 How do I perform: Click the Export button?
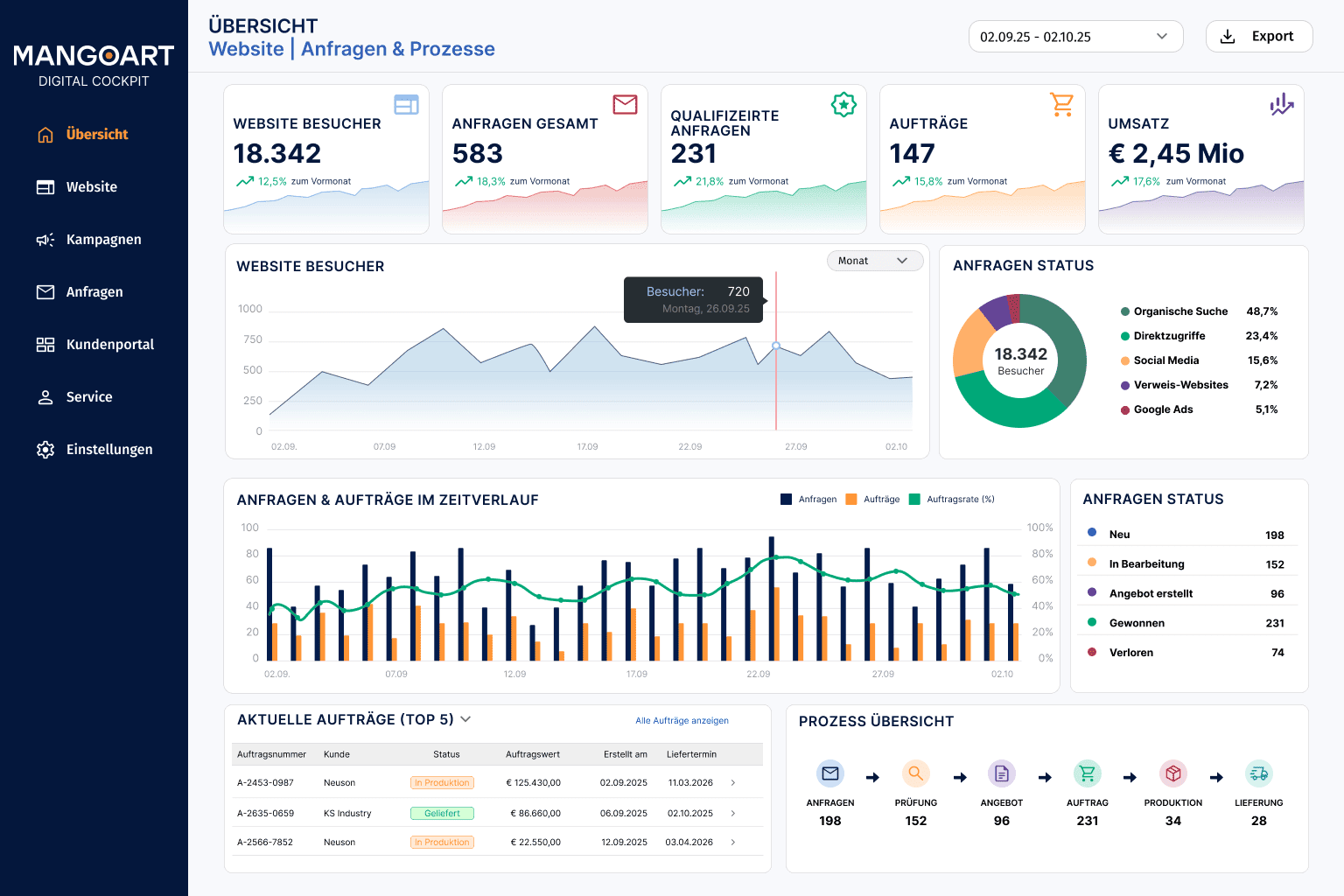click(x=1259, y=37)
